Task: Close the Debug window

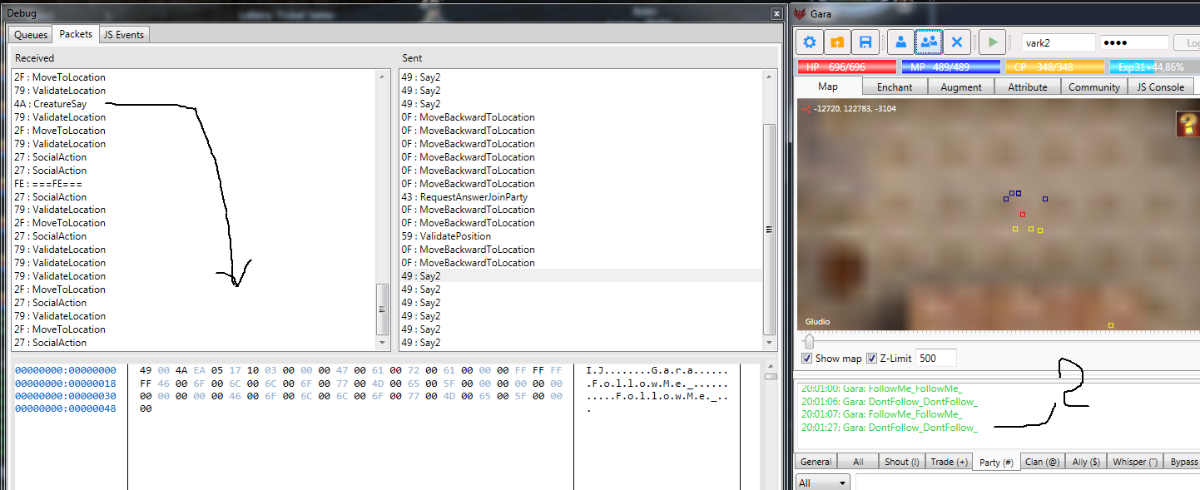Action: [777, 14]
